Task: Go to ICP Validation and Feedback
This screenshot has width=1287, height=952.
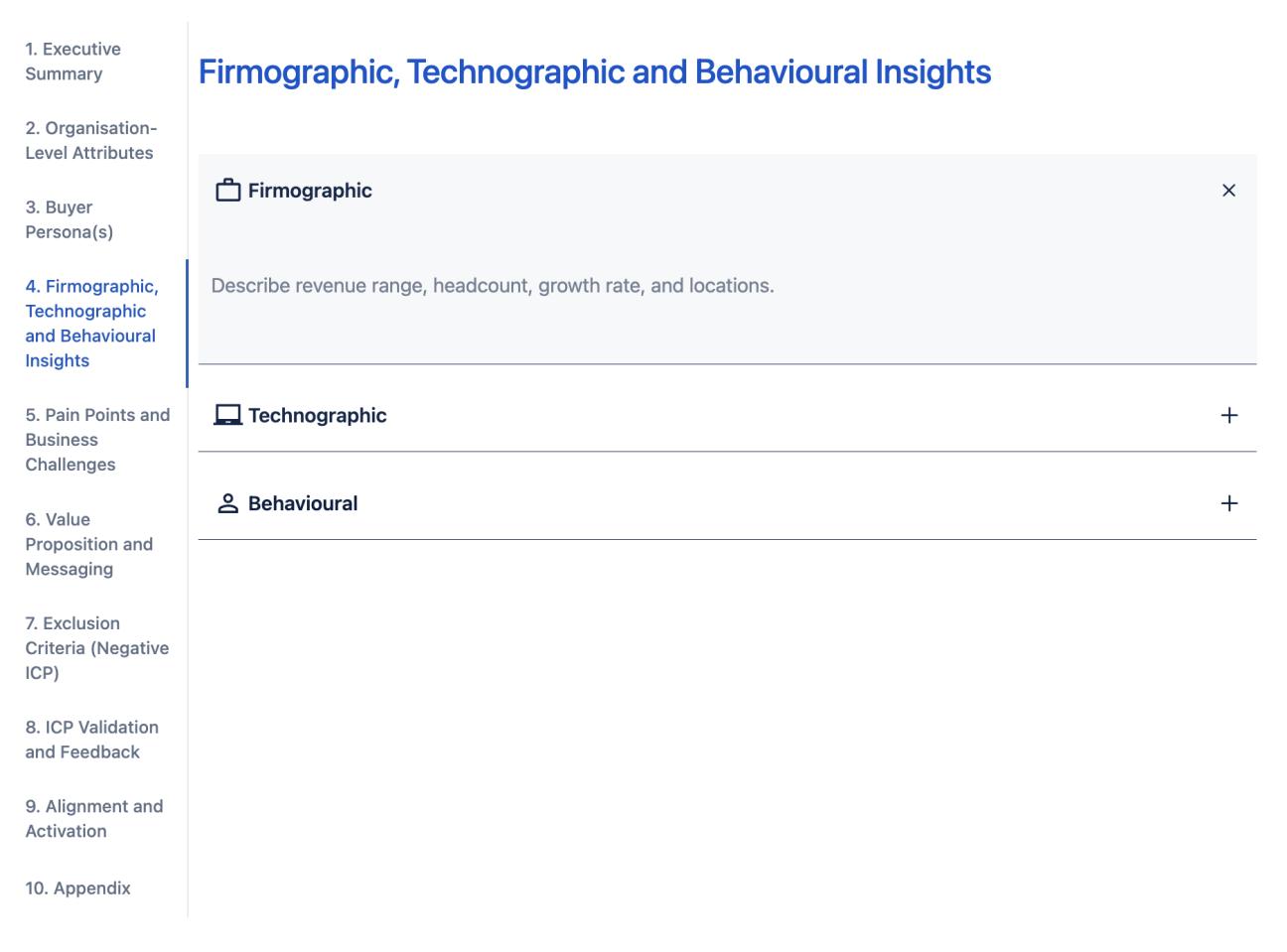Action: 92,740
